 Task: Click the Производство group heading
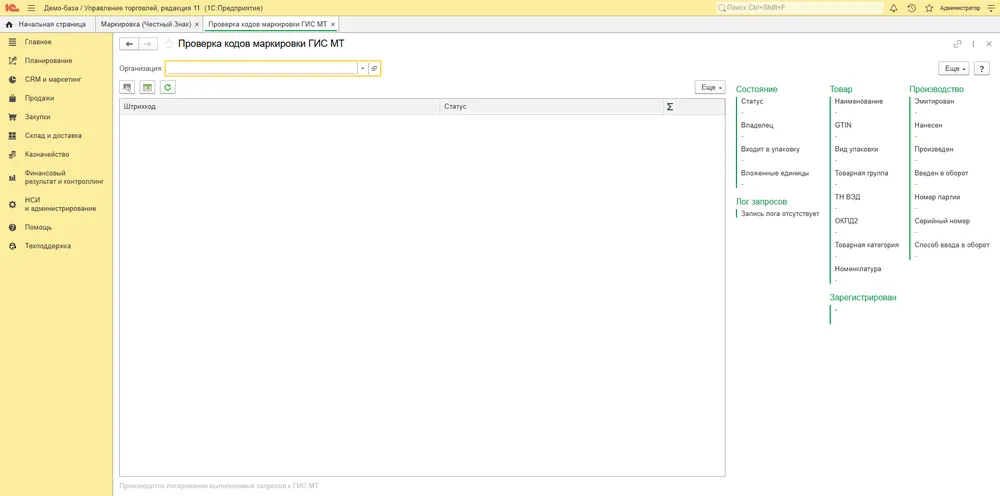936,89
